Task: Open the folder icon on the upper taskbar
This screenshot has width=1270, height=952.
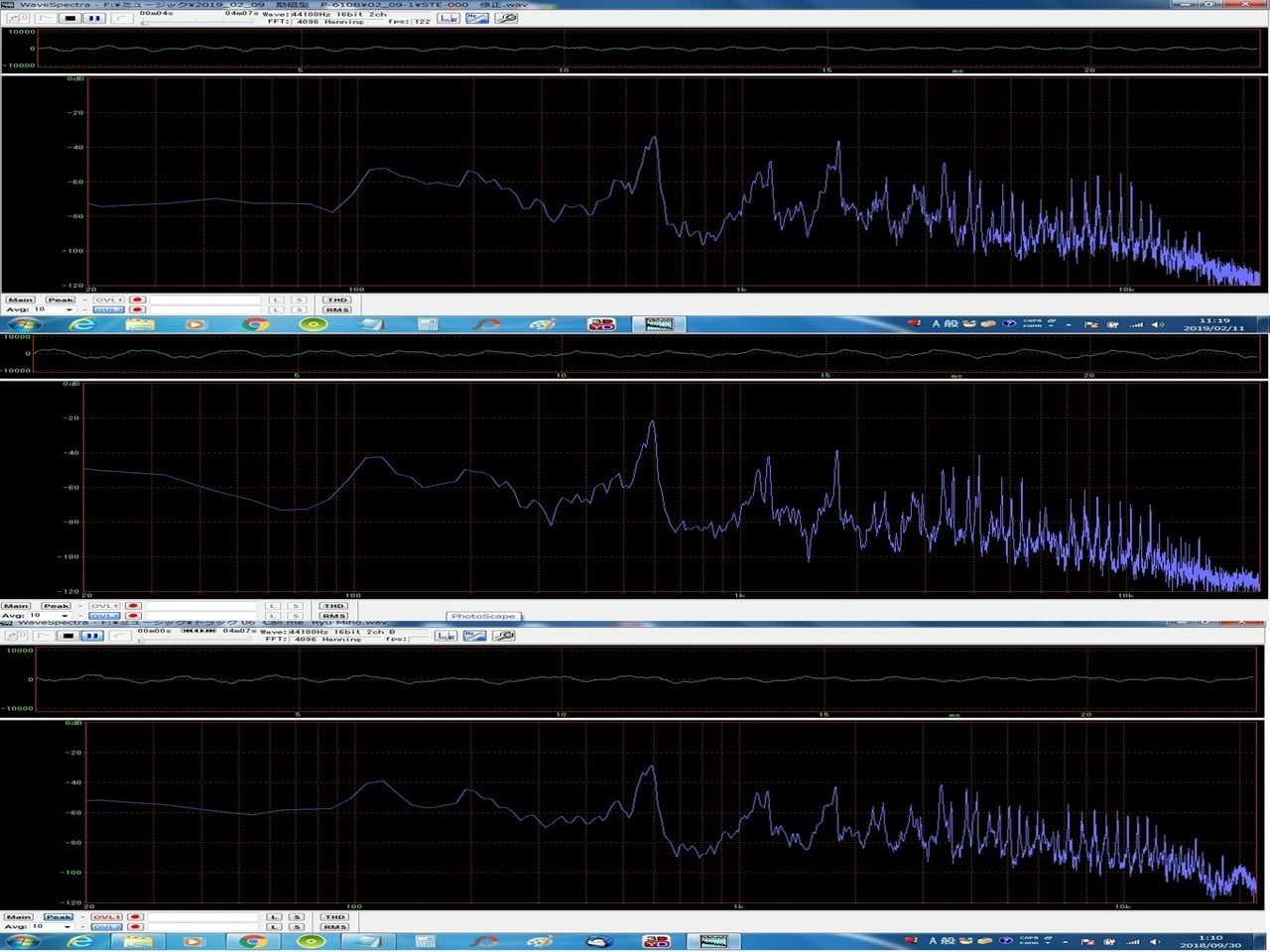Action: 140,324
